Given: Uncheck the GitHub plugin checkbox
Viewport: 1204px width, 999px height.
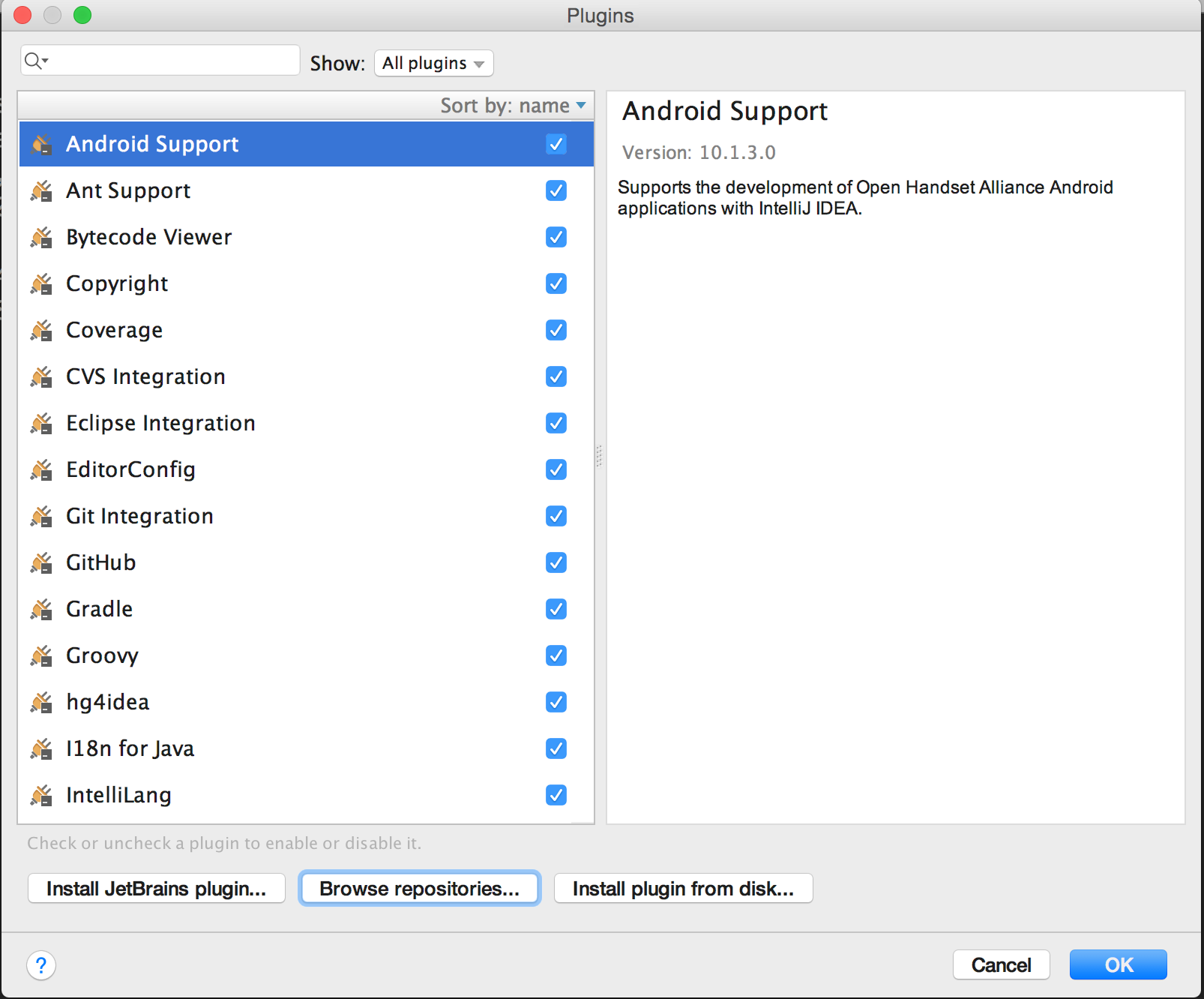Looking at the screenshot, I should pos(556,562).
